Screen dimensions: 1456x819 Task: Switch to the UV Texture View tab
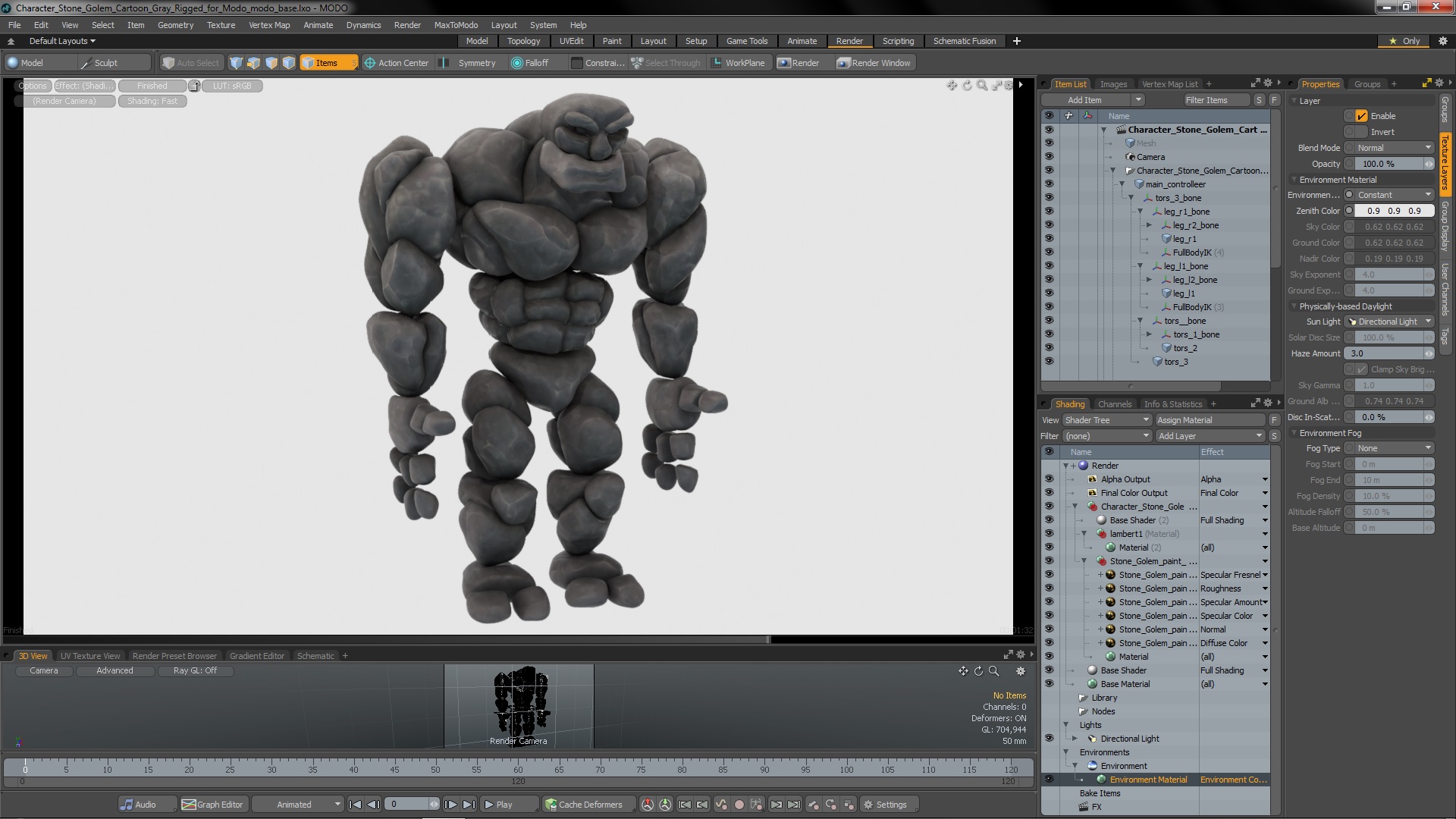click(89, 656)
